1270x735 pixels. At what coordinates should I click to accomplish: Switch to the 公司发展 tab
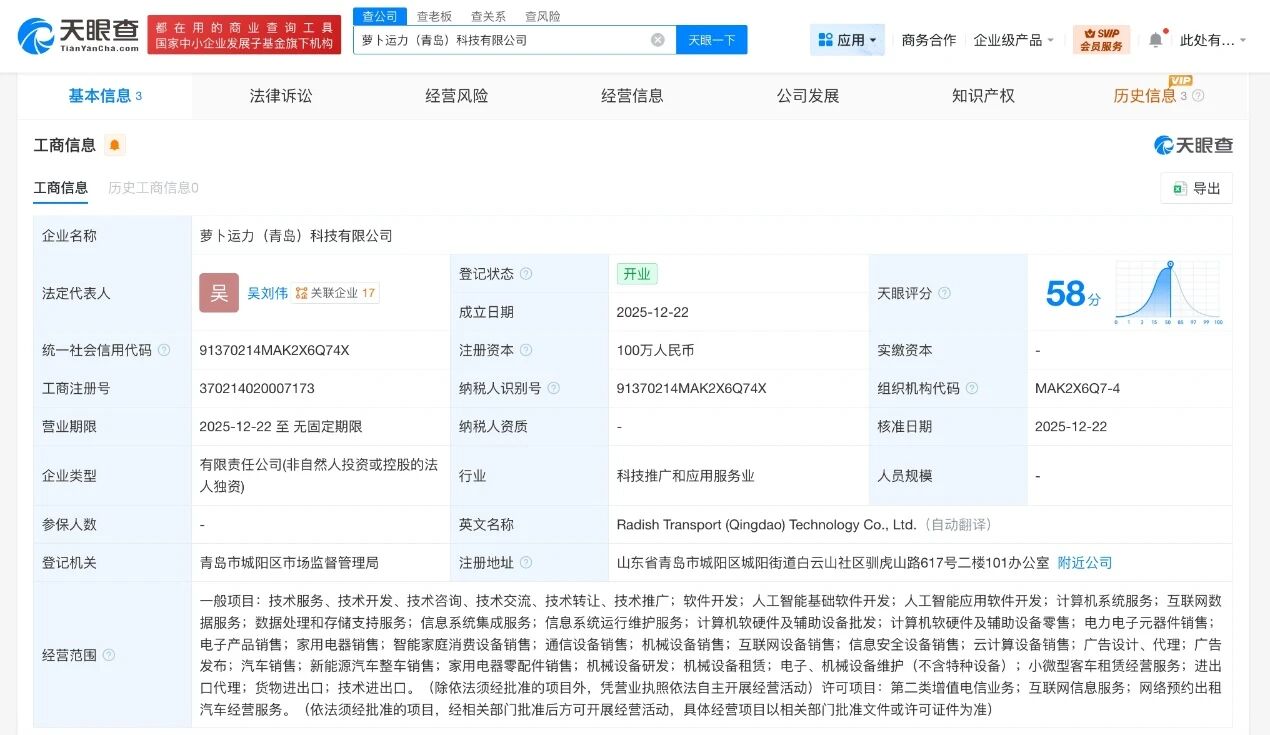[808, 96]
